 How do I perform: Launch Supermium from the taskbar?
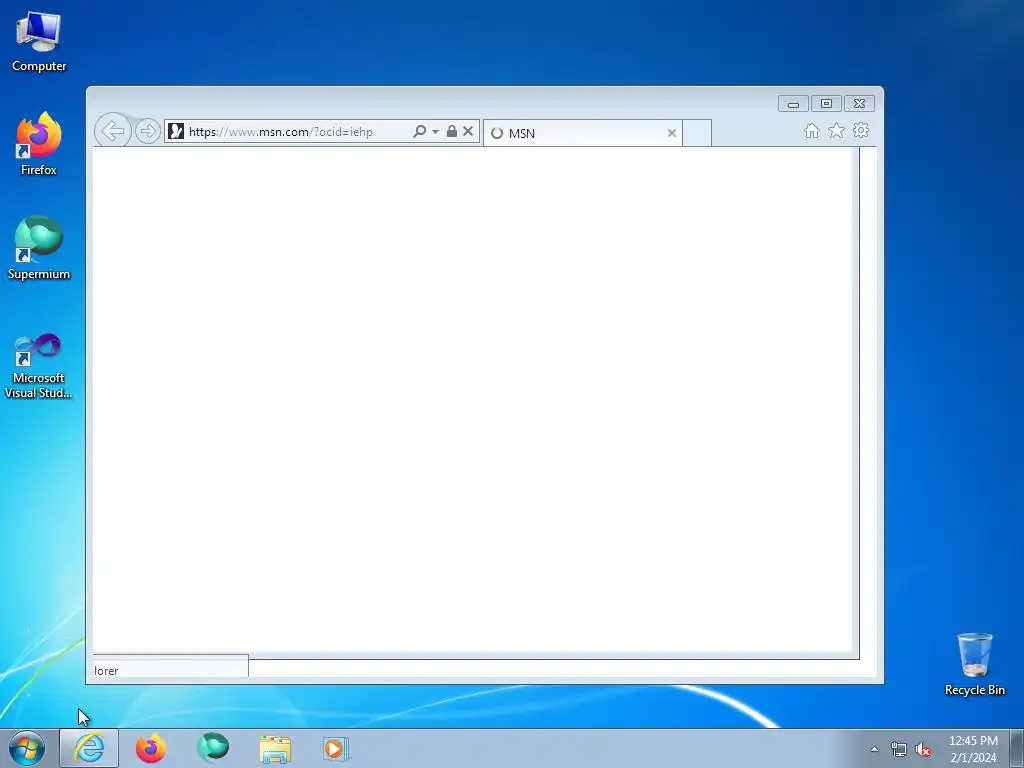click(x=213, y=748)
